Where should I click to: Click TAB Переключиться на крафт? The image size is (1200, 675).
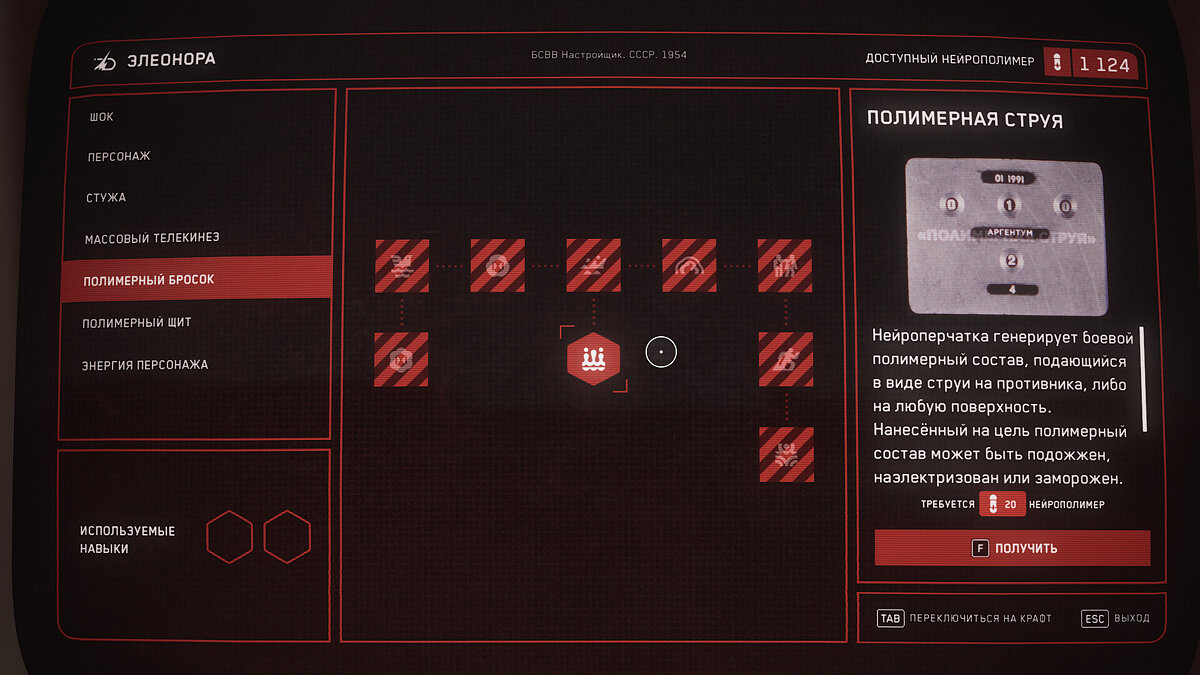pos(964,619)
